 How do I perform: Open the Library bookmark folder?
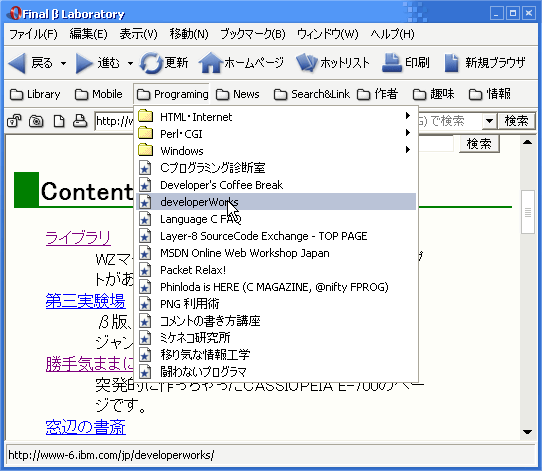point(35,94)
